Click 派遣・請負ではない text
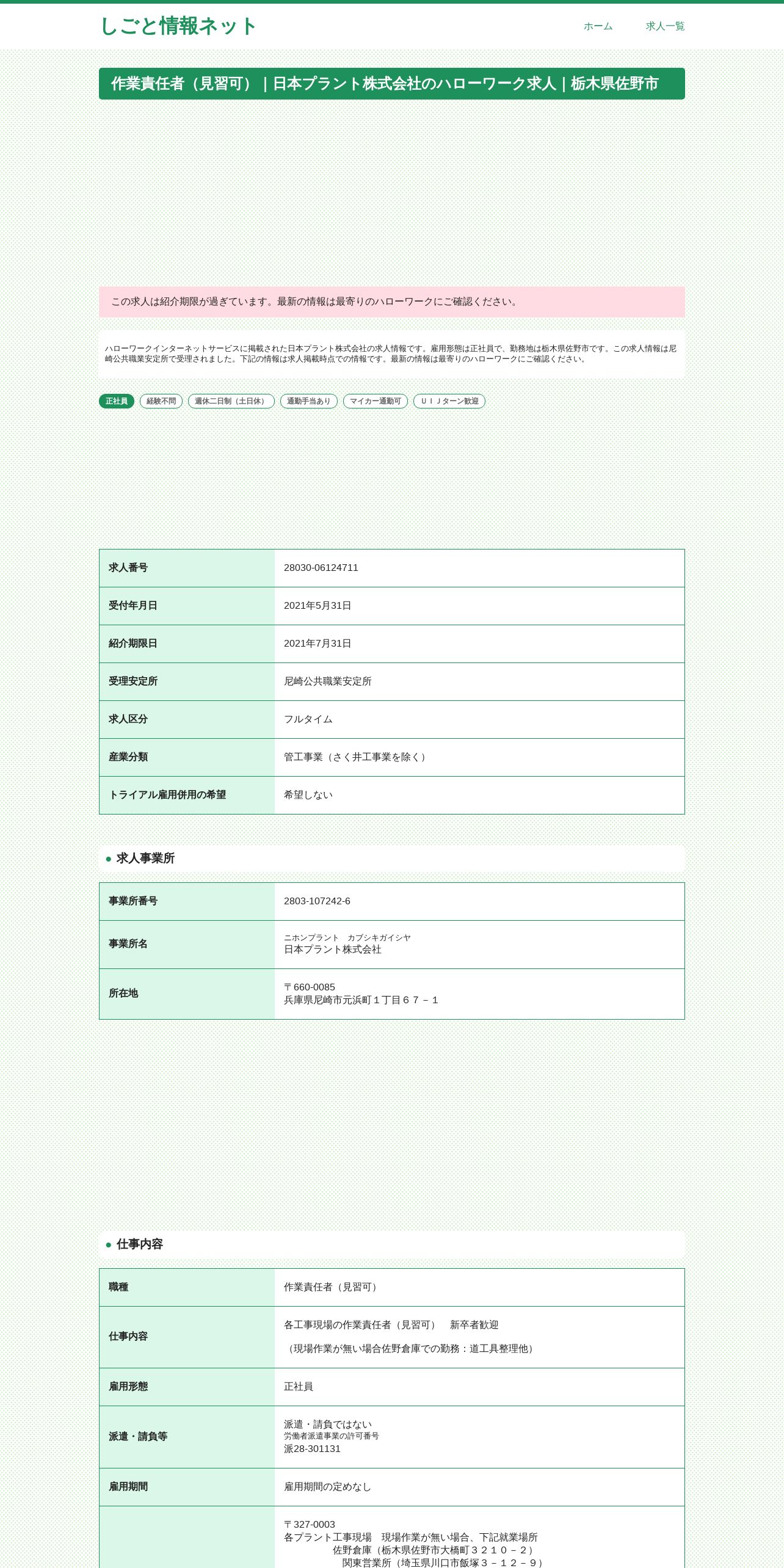 [328, 1425]
